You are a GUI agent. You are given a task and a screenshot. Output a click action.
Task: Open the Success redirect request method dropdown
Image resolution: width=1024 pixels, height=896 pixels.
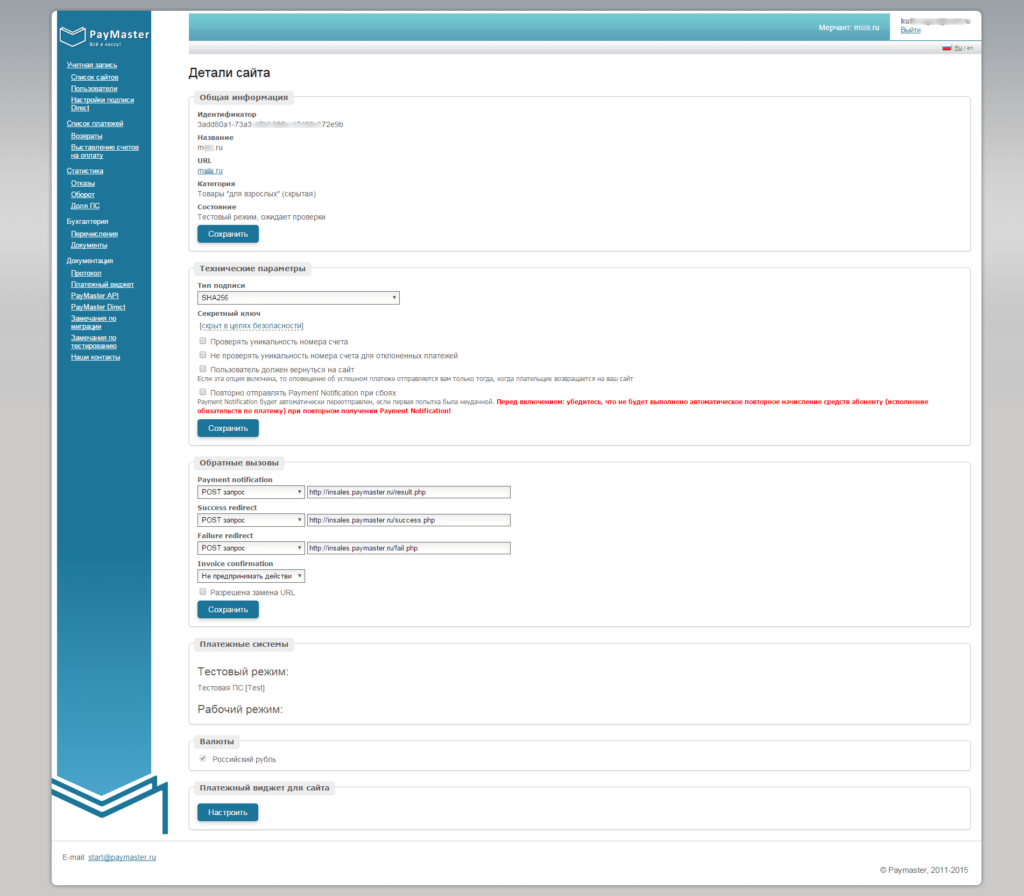[251, 520]
